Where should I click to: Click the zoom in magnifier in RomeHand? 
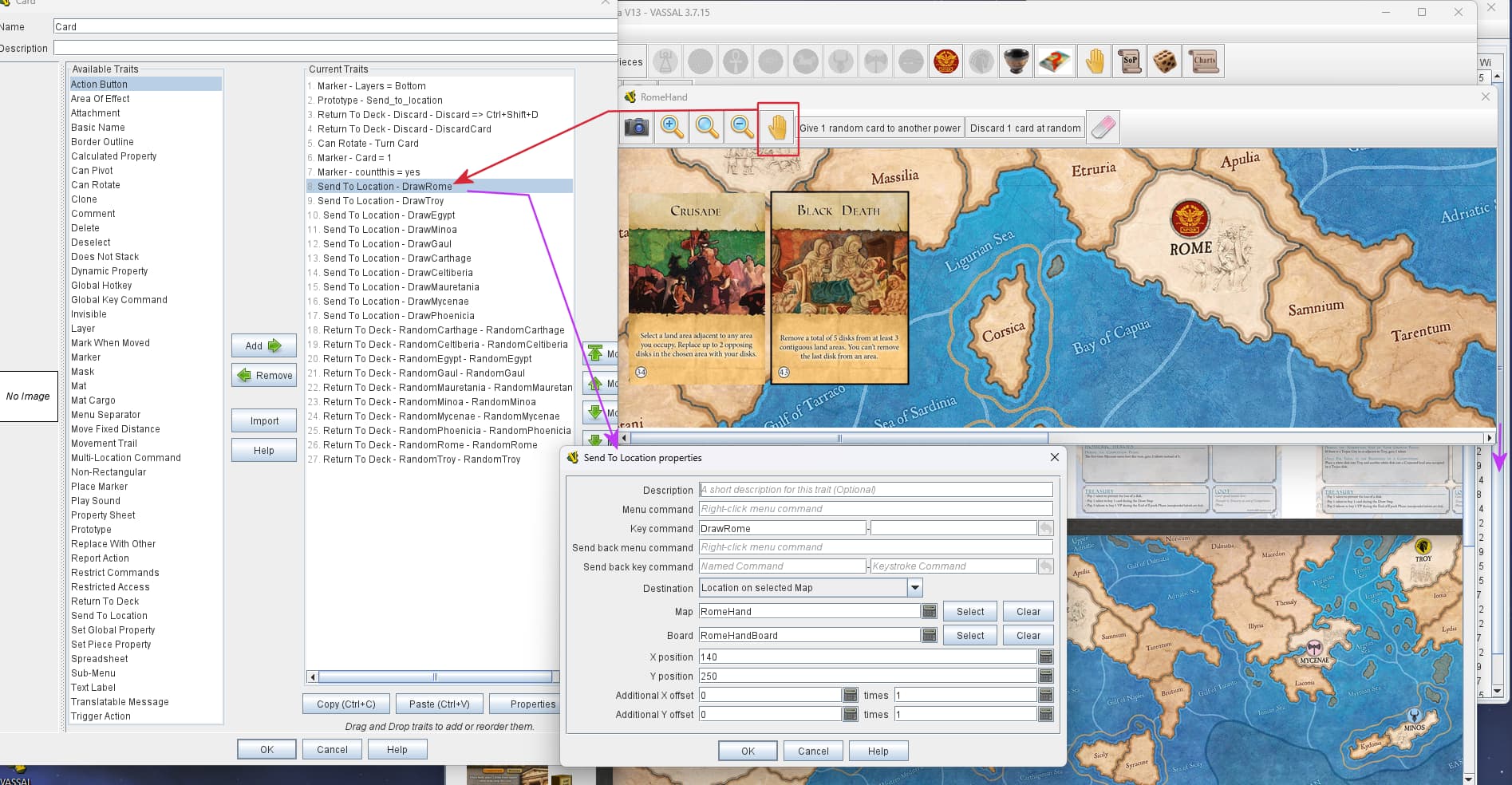pyautogui.click(x=672, y=128)
